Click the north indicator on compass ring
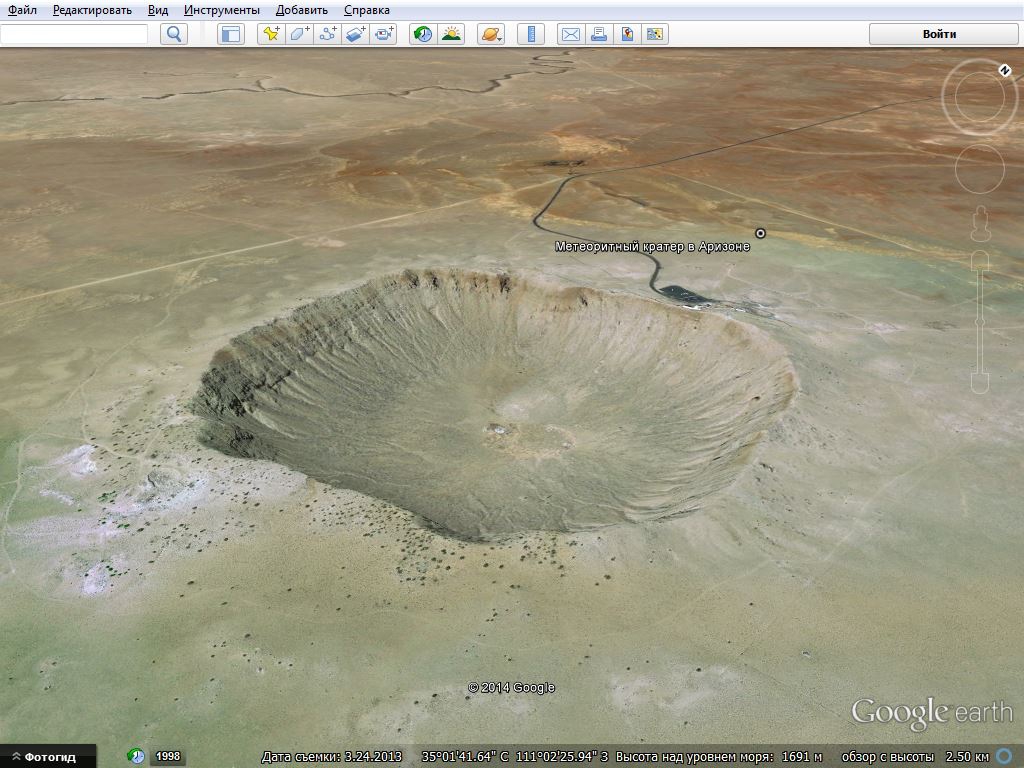Screen dimensions: 1024x768 pyautogui.click(x=1004, y=70)
